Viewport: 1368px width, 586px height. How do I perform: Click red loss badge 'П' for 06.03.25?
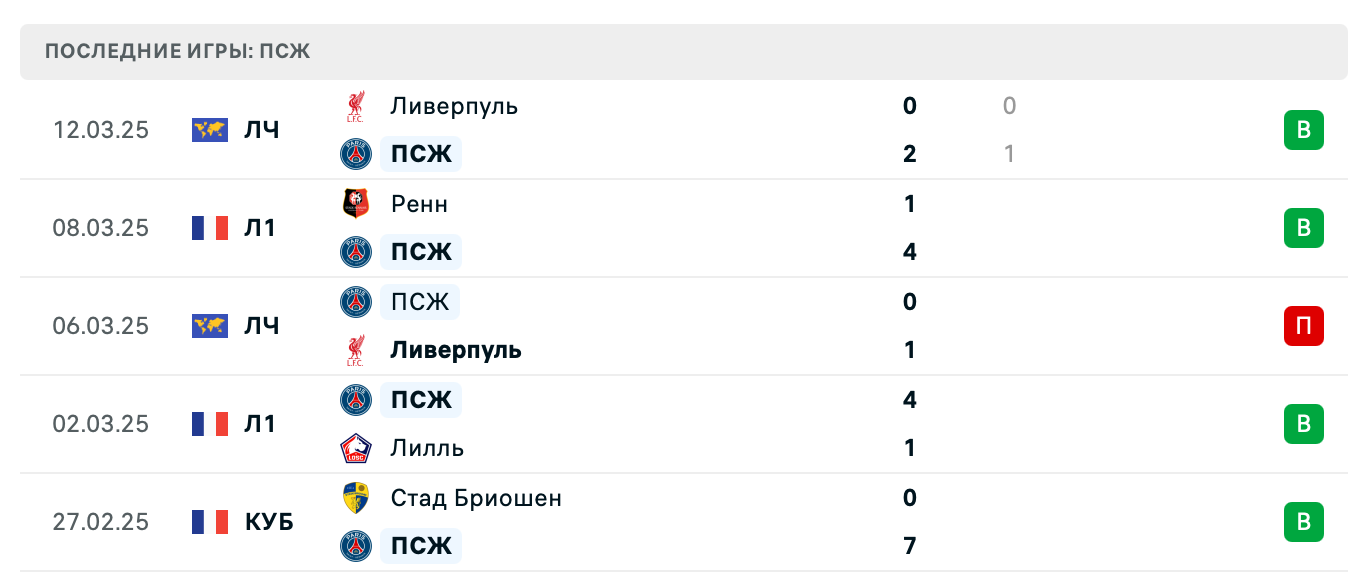coord(1303,326)
